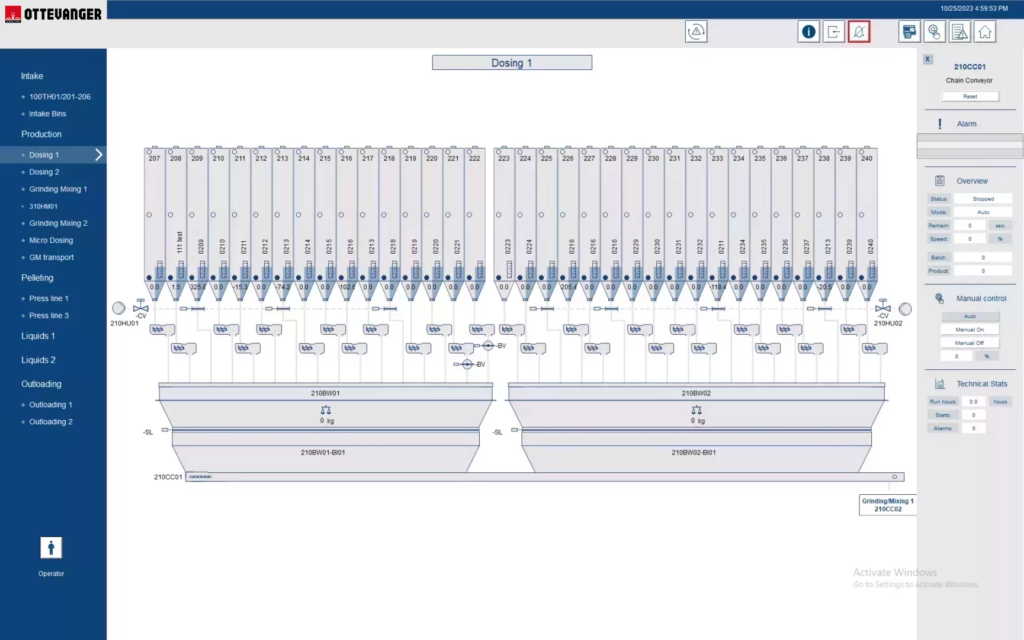The image size is (1024, 640).
Task: Click the logout door icon
Action: click(x=834, y=32)
